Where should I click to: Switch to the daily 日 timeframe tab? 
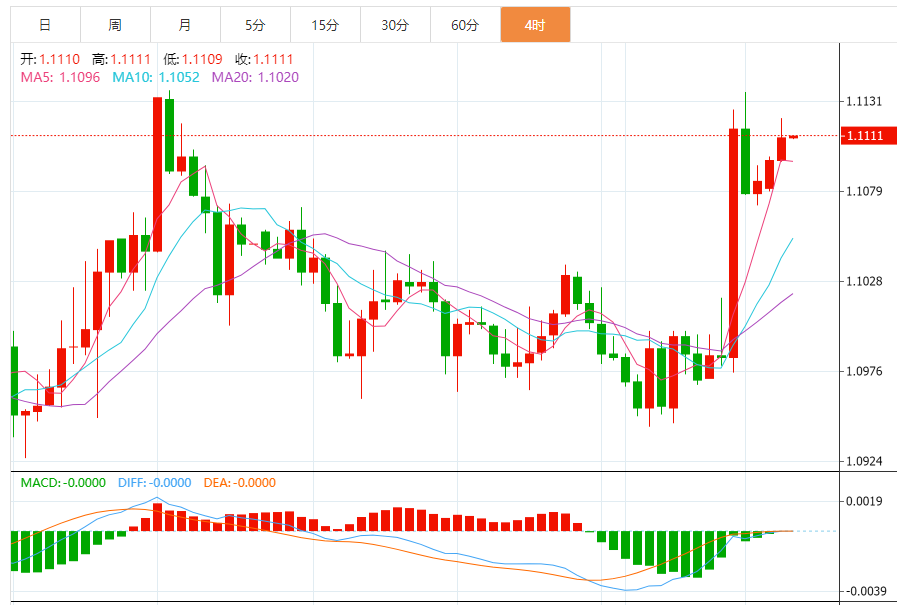pos(46,25)
